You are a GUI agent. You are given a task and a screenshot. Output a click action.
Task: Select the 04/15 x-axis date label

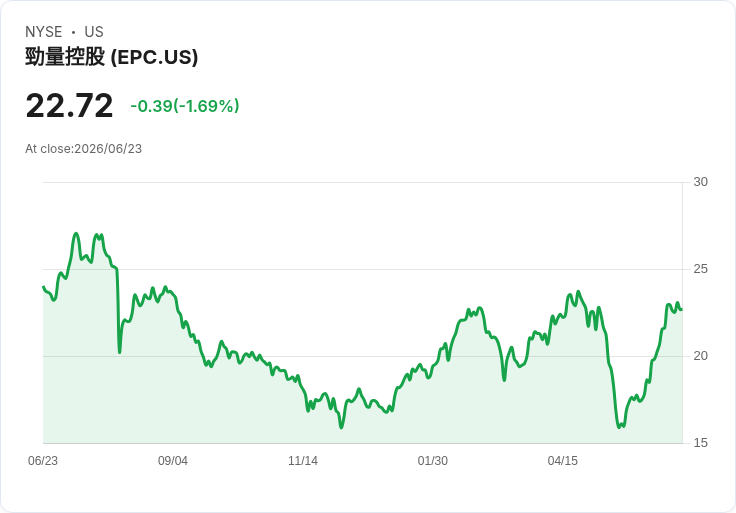562,461
